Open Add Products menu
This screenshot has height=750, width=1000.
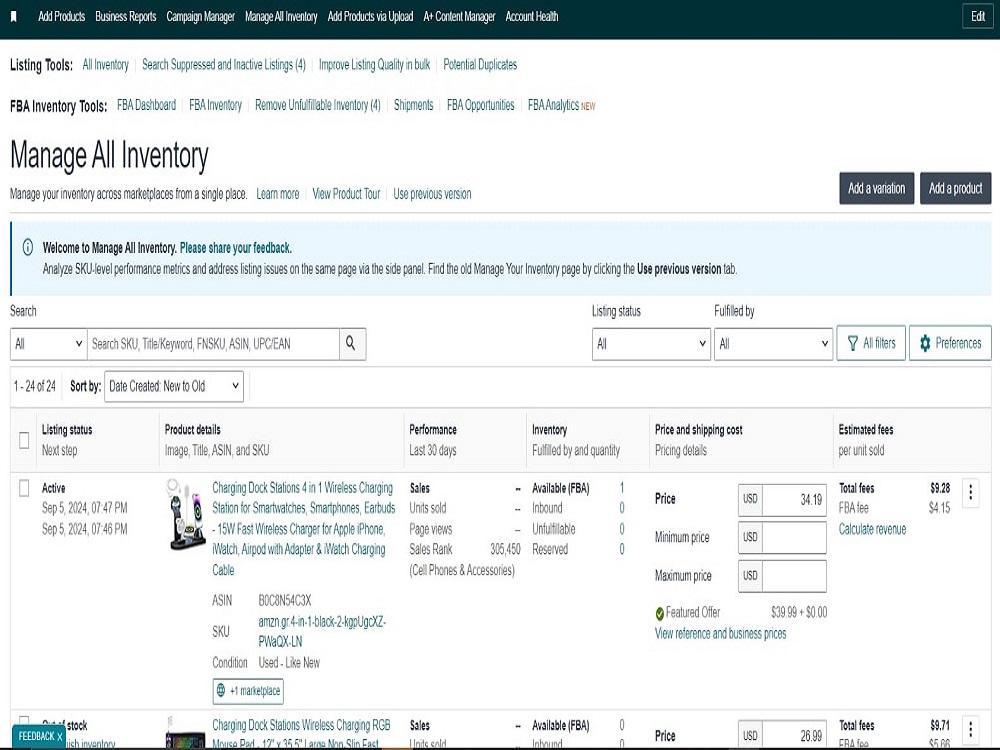(61, 17)
